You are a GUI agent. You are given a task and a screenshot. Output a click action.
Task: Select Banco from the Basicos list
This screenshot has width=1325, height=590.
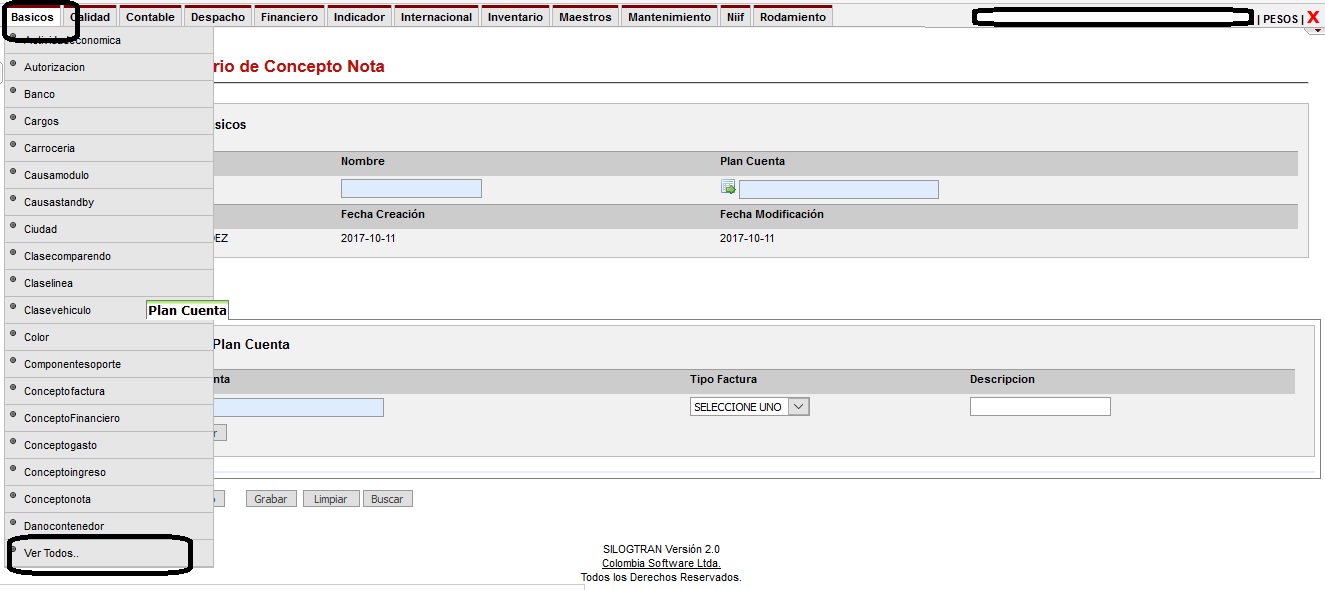pyautogui.click(x=40, y=94)
